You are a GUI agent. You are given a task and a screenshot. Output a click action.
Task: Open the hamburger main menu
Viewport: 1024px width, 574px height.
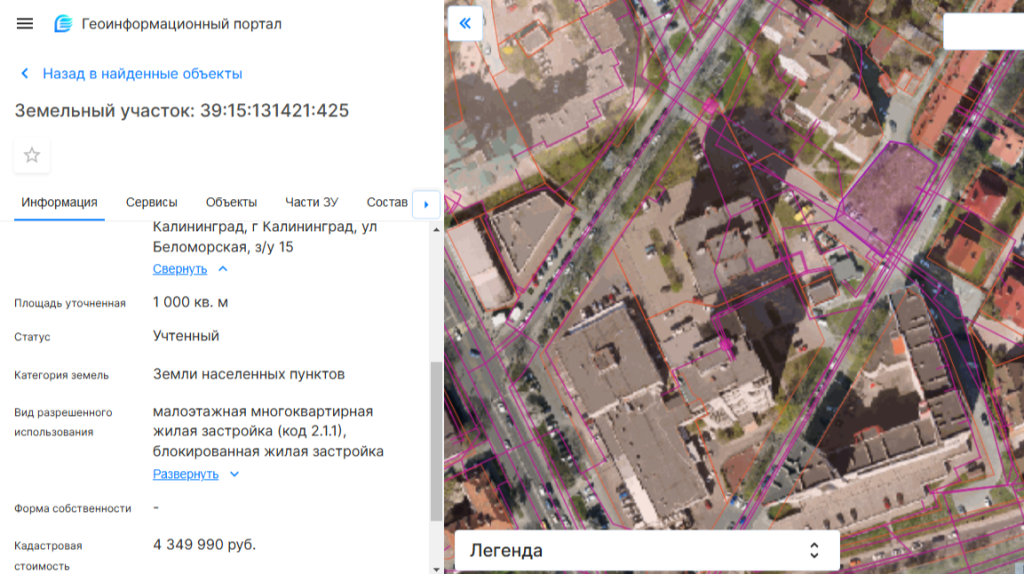(25, 24)
